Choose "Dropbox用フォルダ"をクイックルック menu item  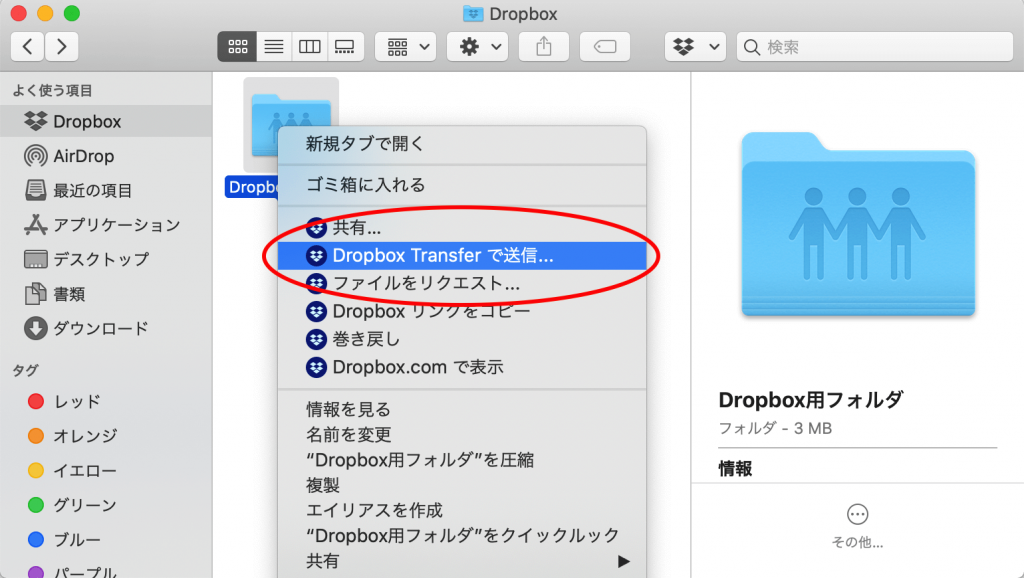[462, 536]
